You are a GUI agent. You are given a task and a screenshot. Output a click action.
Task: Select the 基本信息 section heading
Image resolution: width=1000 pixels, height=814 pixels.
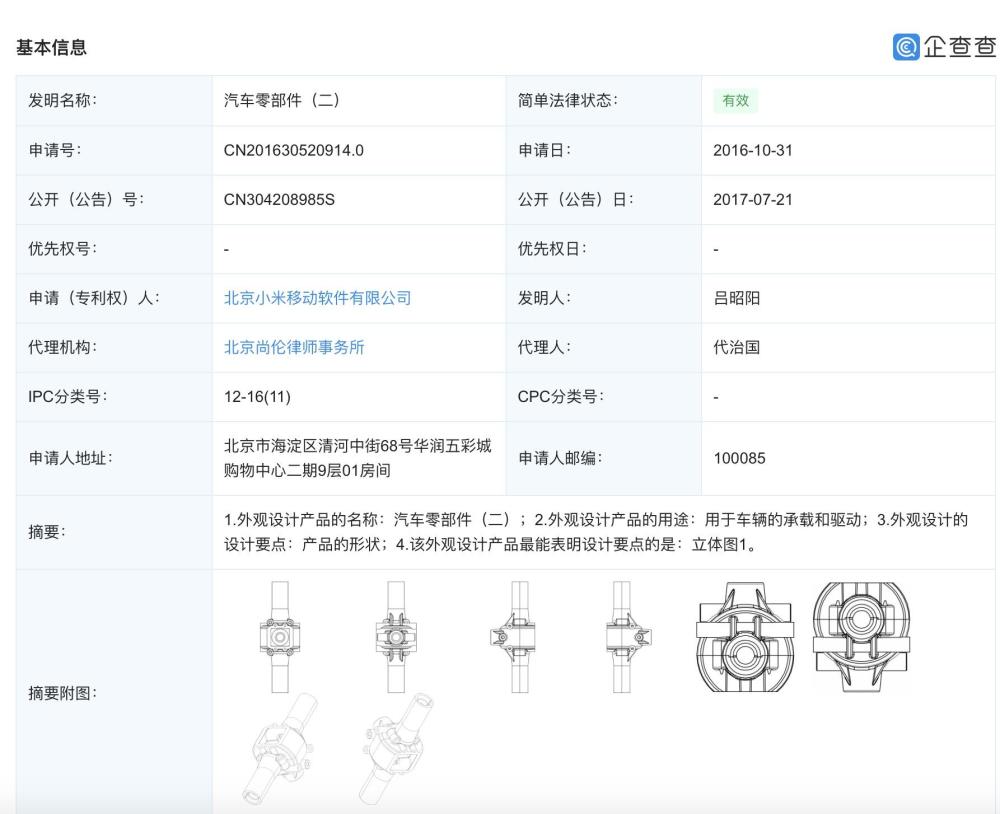click(51, 47)
